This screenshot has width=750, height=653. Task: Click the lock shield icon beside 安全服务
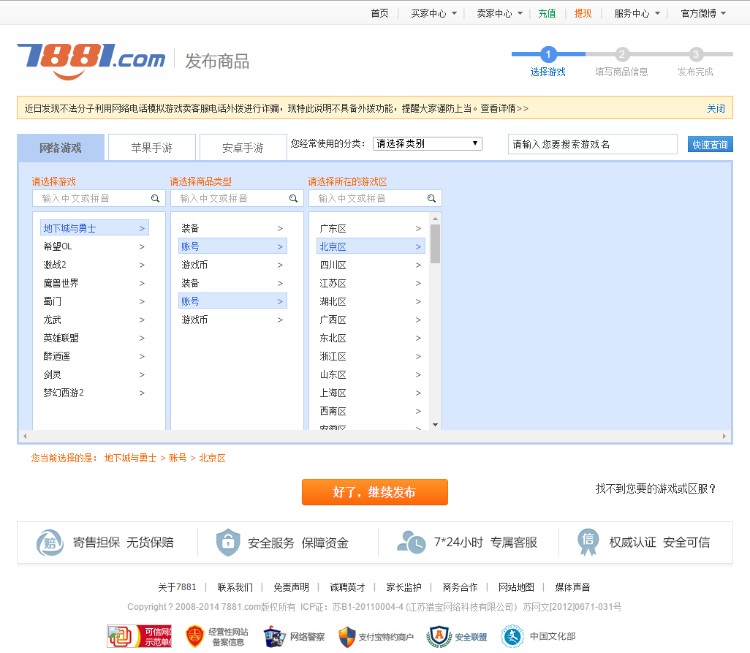228,542
